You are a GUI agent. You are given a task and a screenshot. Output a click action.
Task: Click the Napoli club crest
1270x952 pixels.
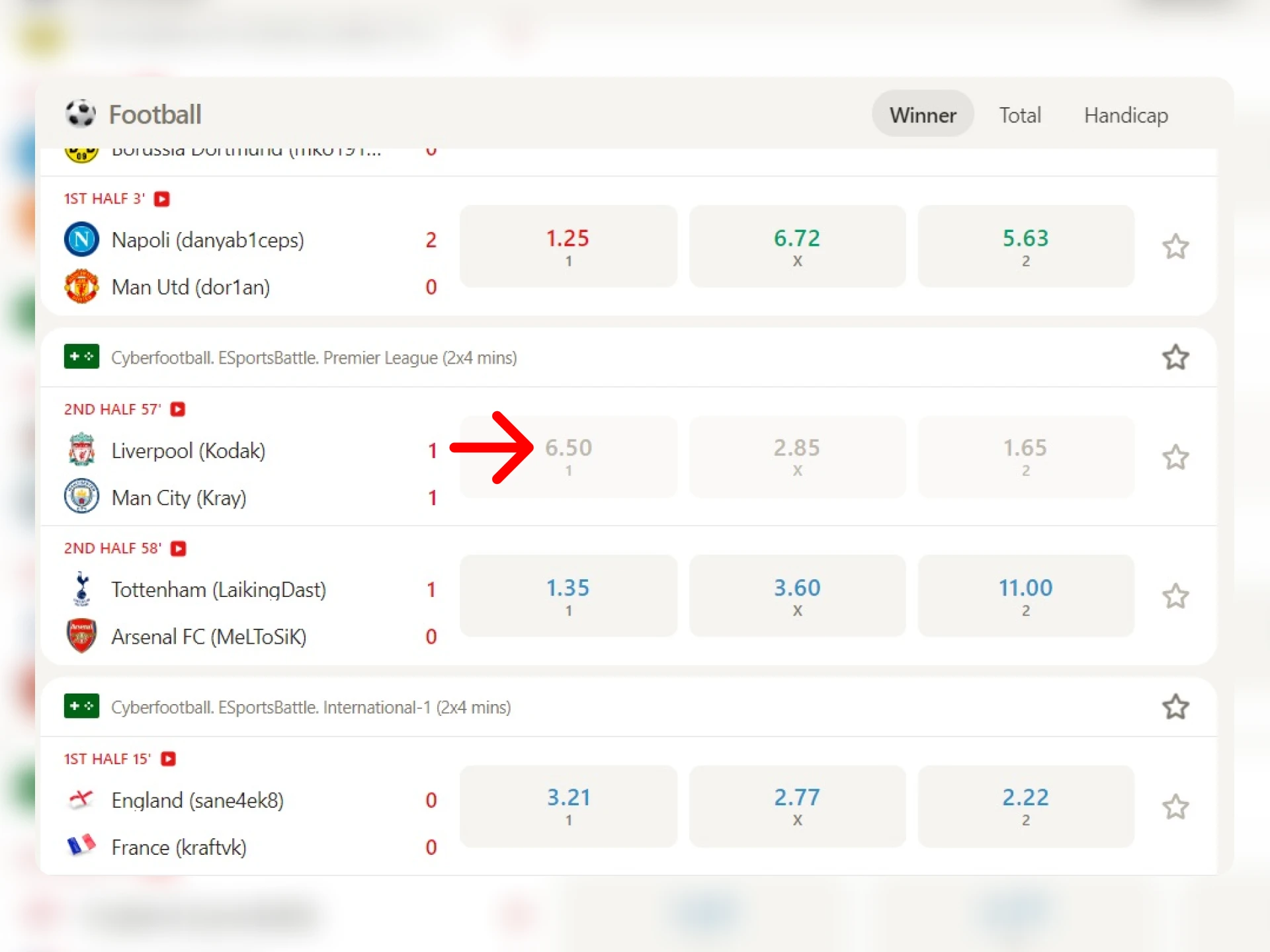pyautogui.click(x=81, y=239)
